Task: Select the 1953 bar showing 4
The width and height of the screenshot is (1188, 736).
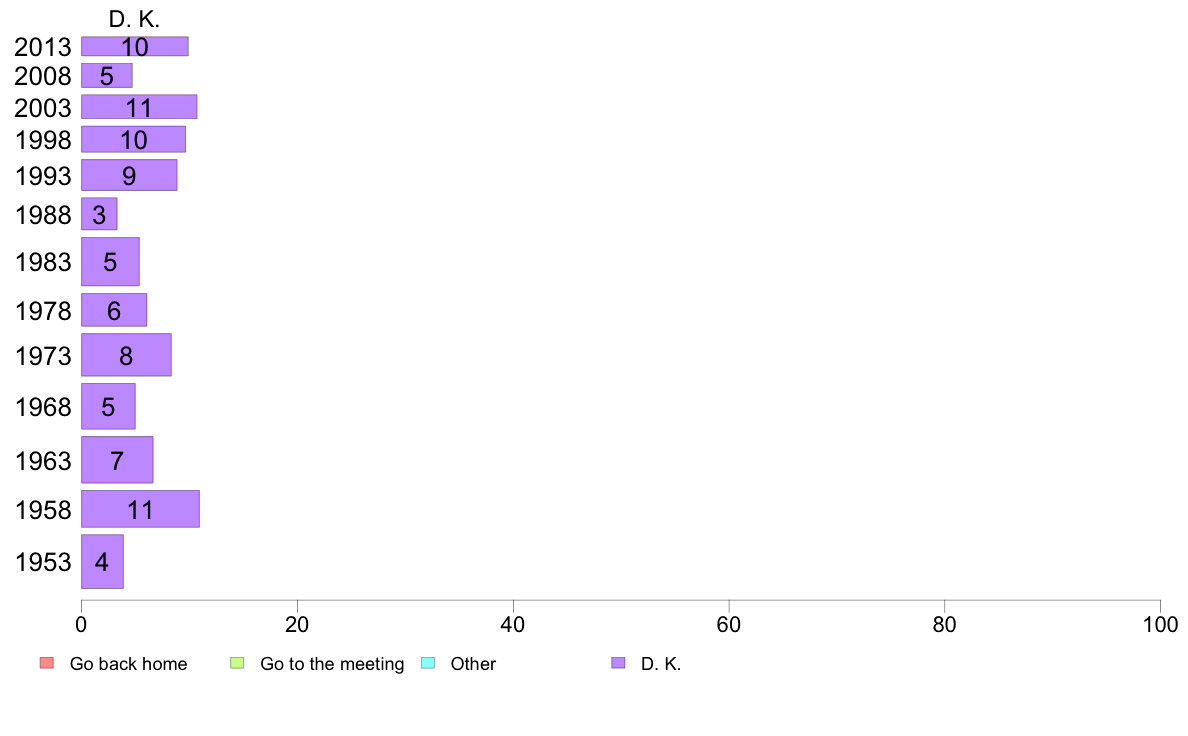Action: tap(102, 562)
